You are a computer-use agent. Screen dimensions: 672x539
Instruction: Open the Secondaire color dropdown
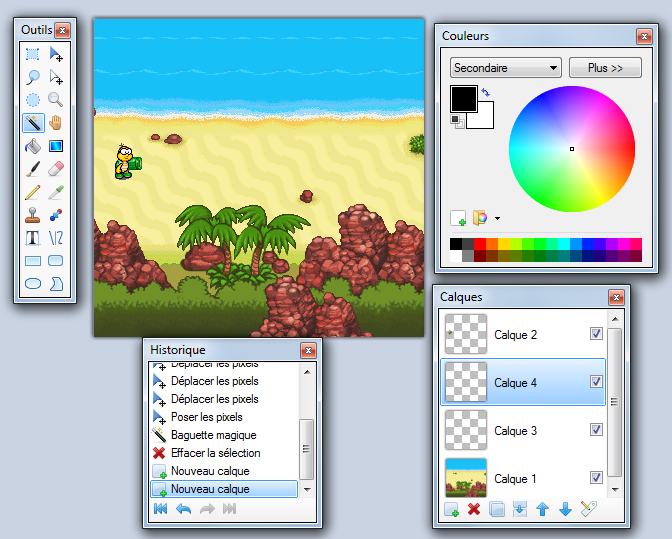click(x=505, y=68)
